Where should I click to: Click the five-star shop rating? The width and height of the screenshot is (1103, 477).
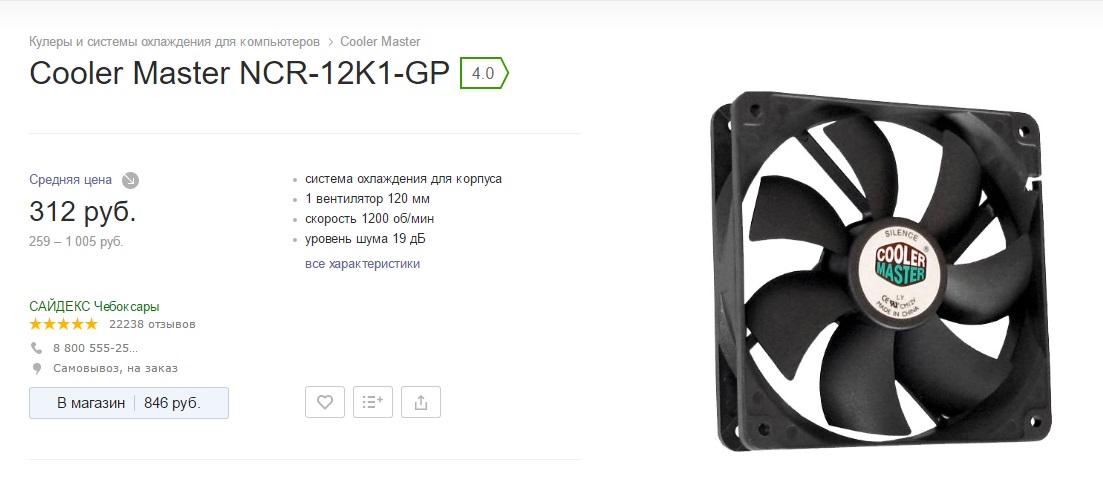tap(63, 324)
